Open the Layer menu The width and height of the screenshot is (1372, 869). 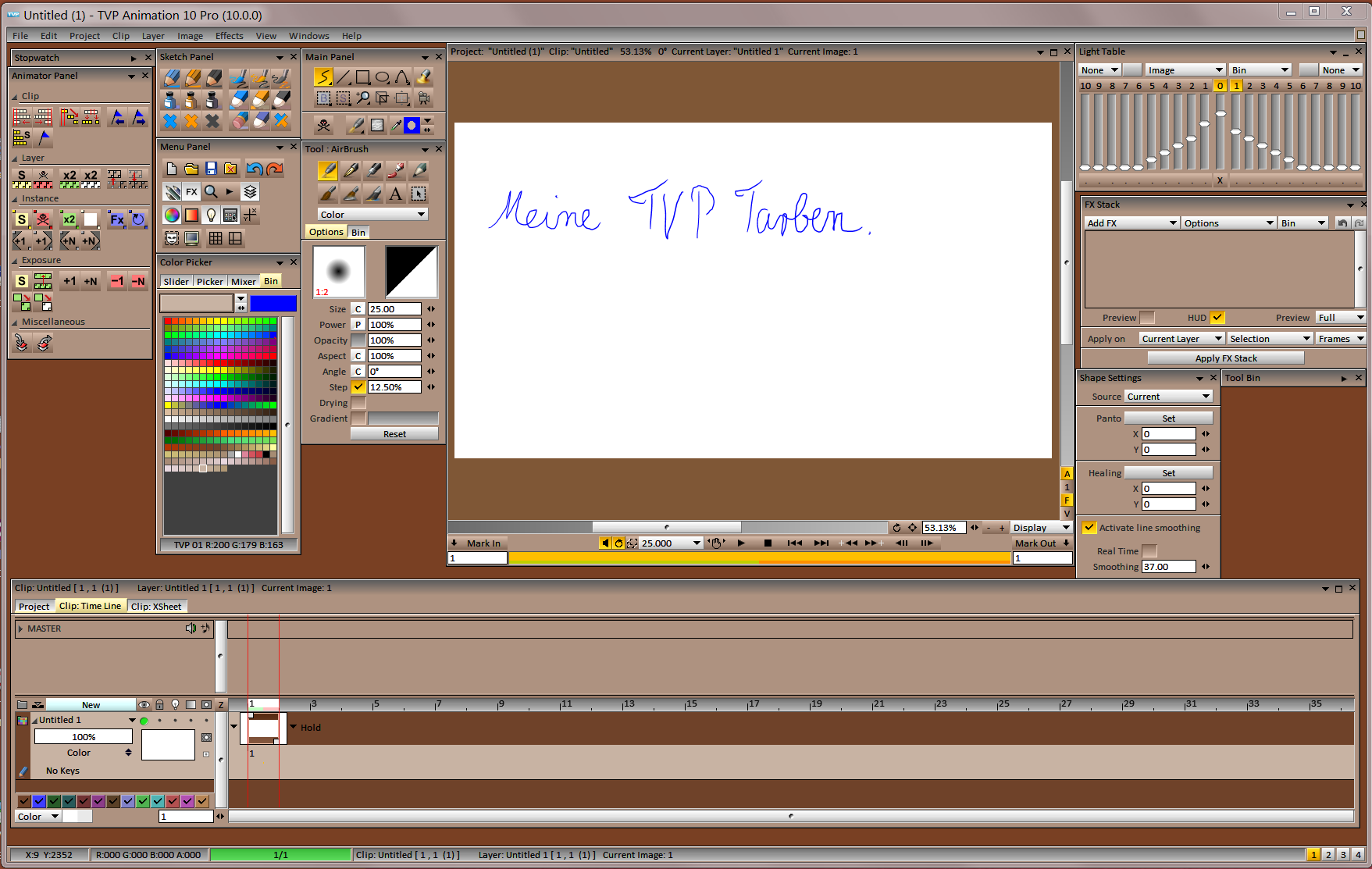coord(153,35)
